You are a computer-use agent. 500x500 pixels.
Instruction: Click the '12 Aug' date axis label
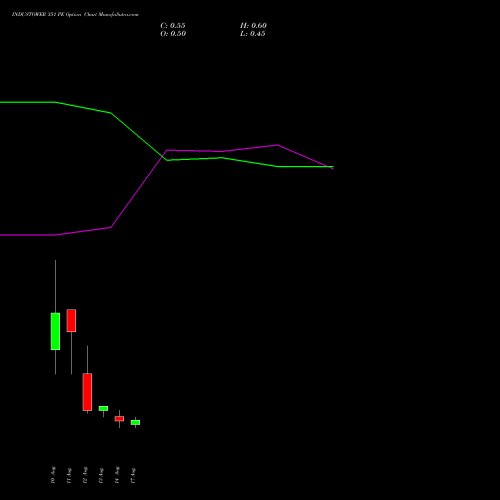click(85, 475)
